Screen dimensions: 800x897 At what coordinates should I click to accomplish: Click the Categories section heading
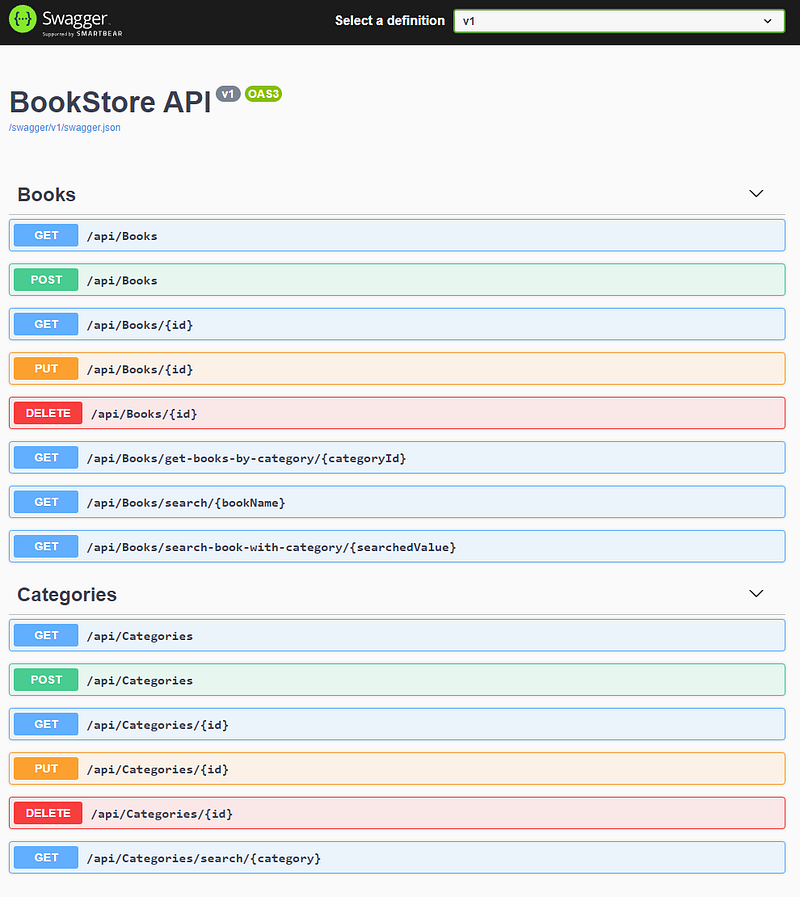(67, 594)
